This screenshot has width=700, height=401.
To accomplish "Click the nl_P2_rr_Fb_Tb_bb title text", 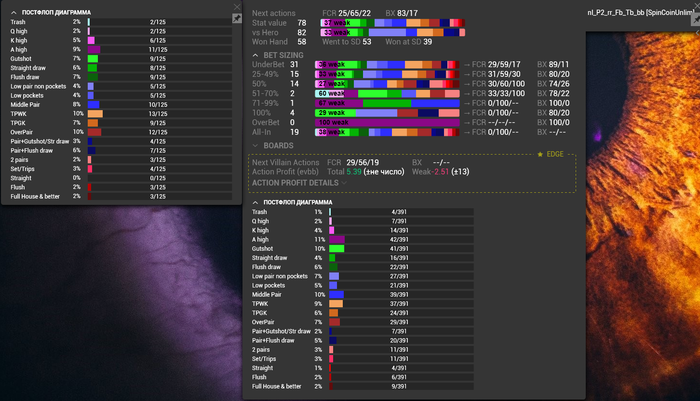I will point(641,13).
